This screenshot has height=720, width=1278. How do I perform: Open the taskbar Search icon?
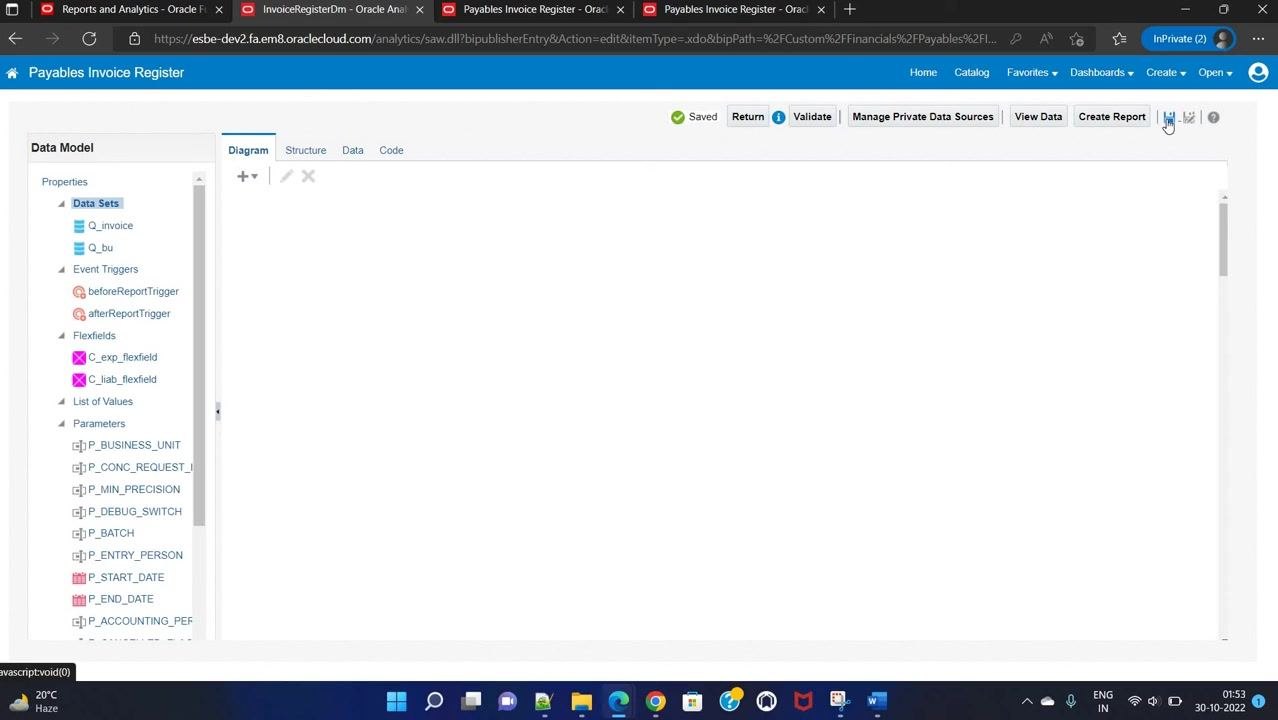[x=434, y=701]
